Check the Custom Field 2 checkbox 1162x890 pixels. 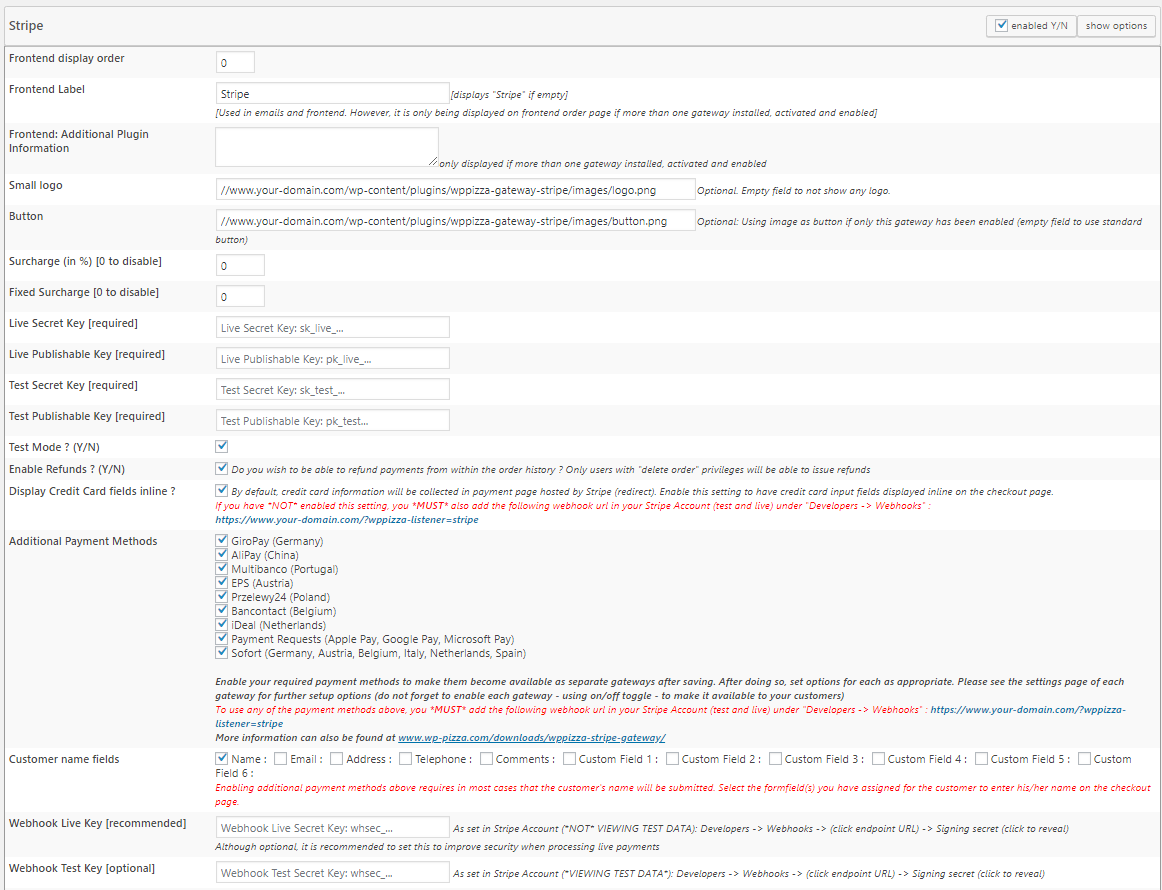coord(672,758)
